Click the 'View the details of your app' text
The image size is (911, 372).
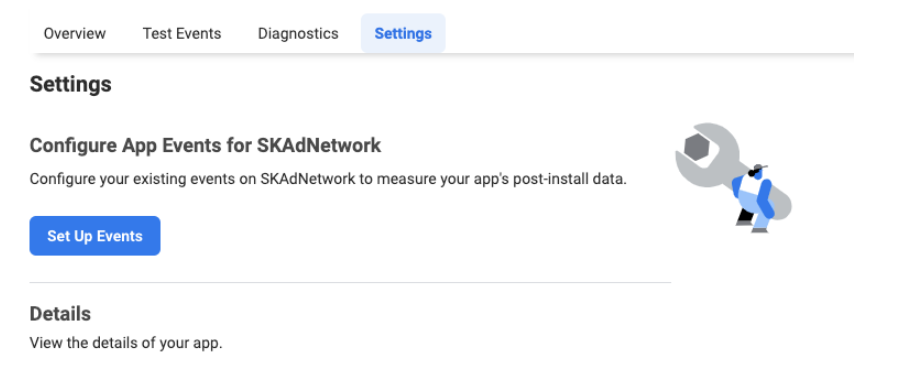tap(126, 343)
